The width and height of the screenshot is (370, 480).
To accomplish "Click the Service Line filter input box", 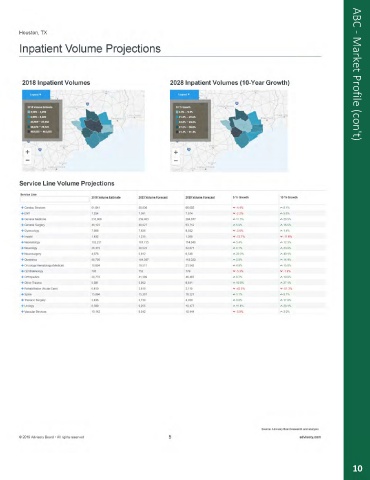I will (x=55, y=200).
